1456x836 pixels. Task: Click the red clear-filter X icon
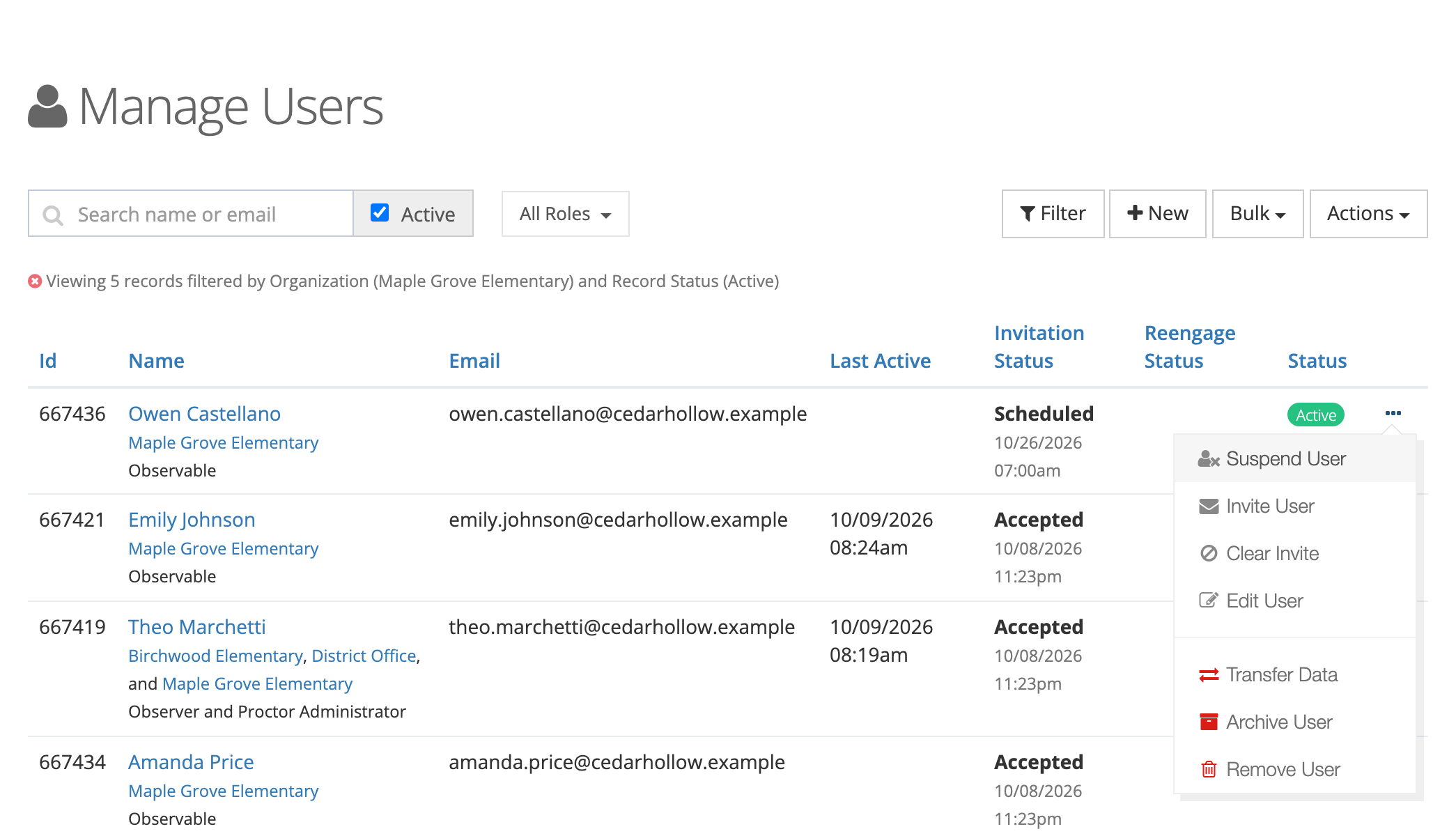(x=35, y=281)
